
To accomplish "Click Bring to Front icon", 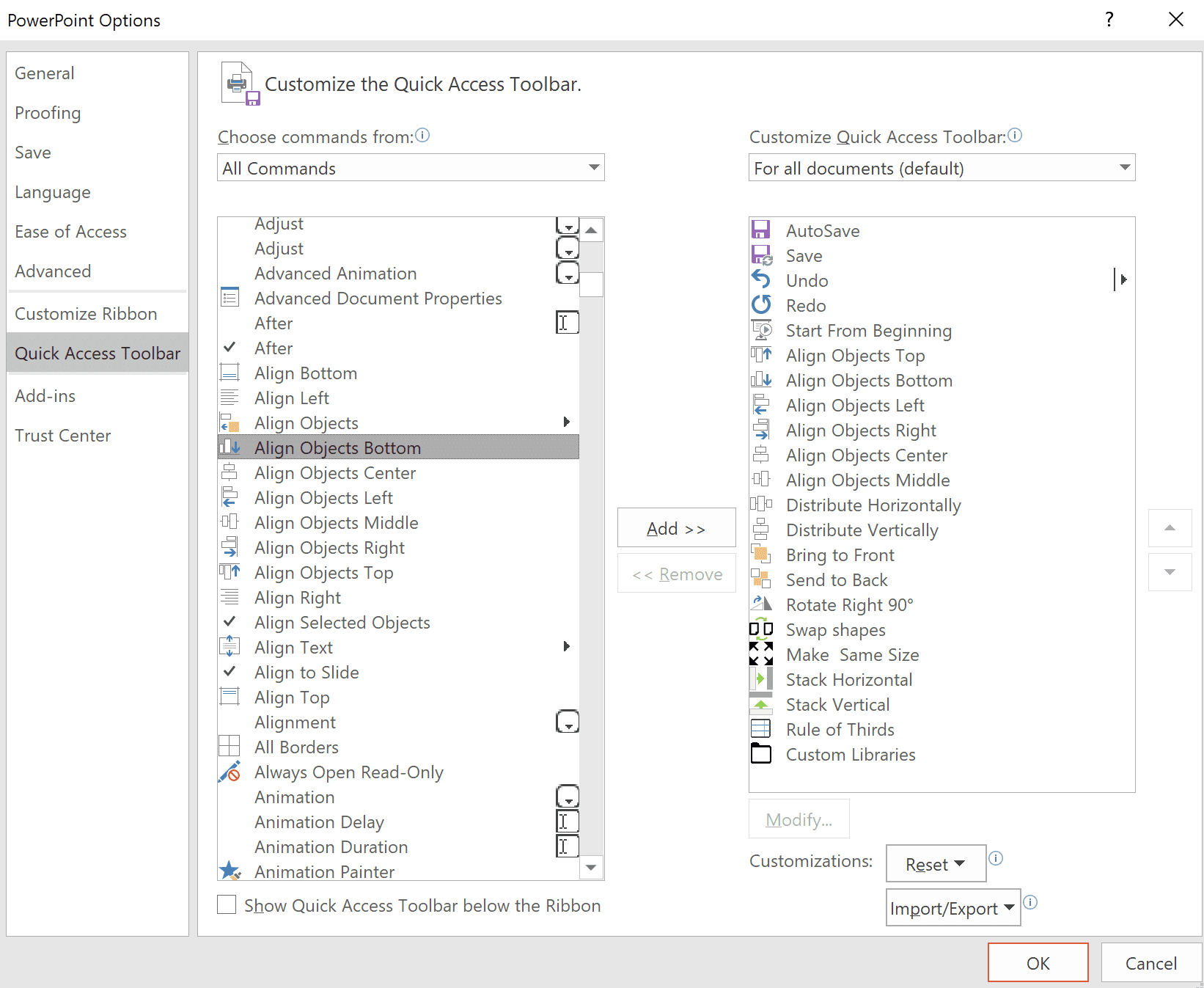I will 760,555.
